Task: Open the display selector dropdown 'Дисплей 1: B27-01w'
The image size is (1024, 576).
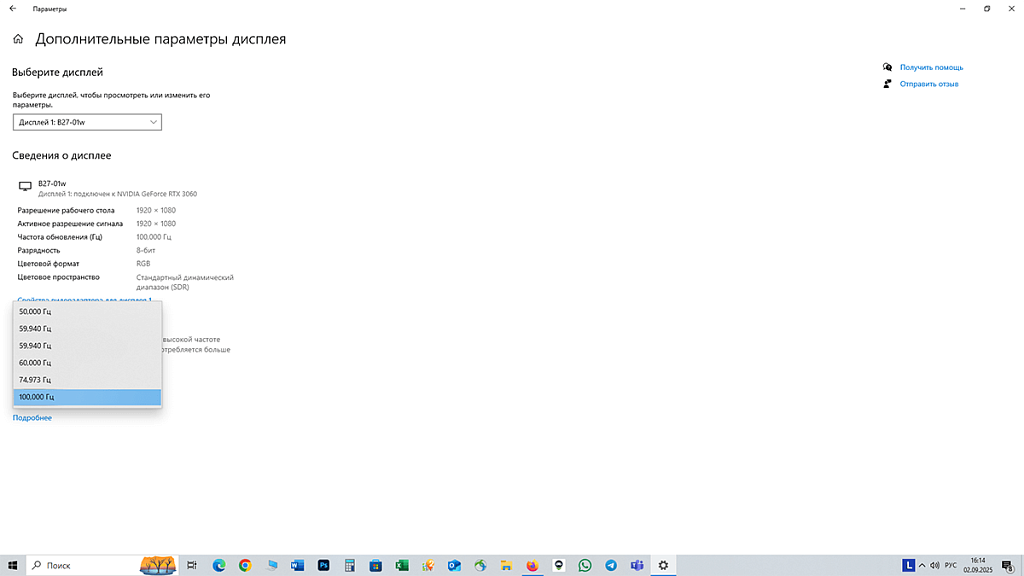Action: click(87, 122)
